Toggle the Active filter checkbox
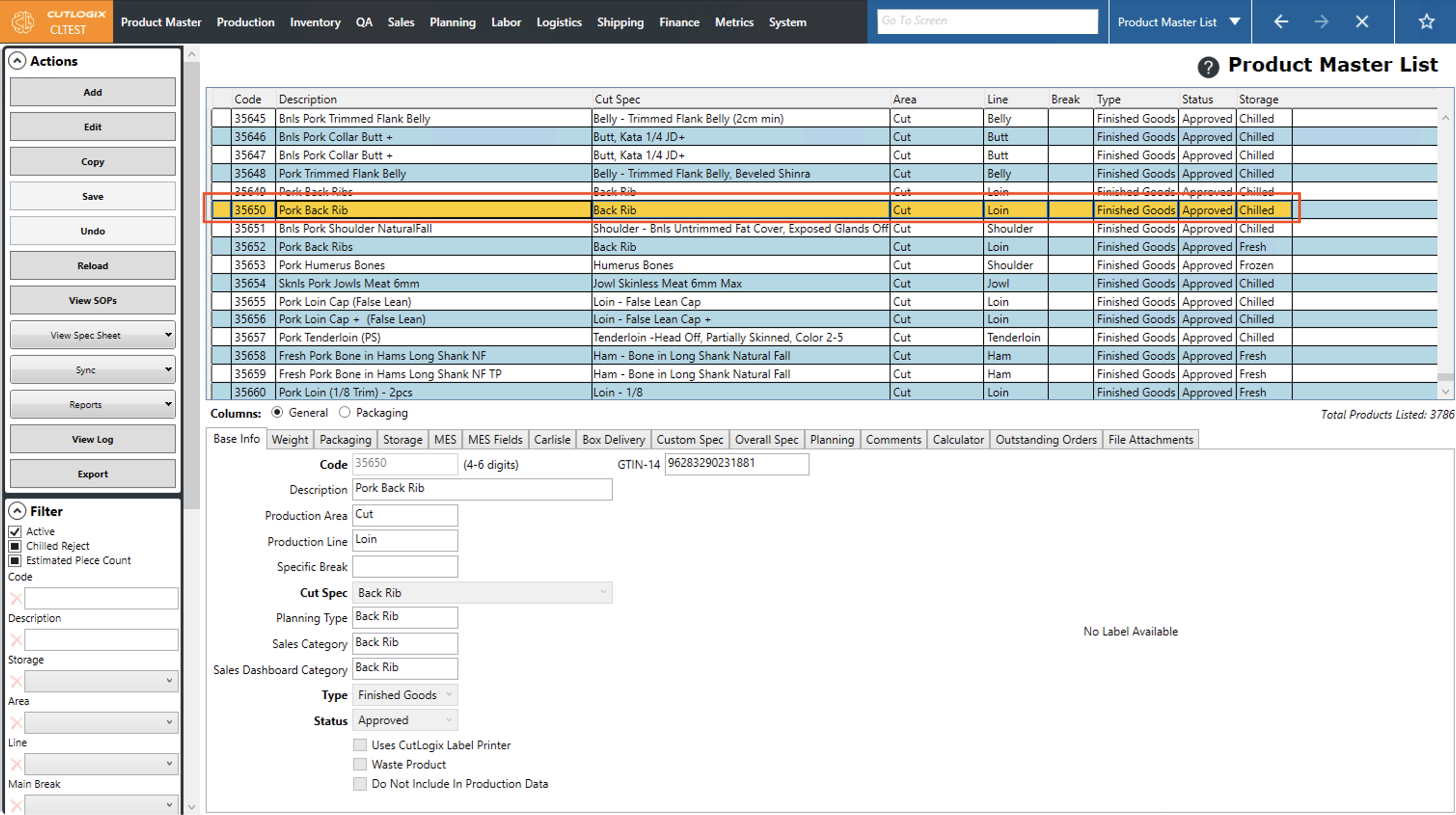The image size is (1456, 815). click(15, 532)
